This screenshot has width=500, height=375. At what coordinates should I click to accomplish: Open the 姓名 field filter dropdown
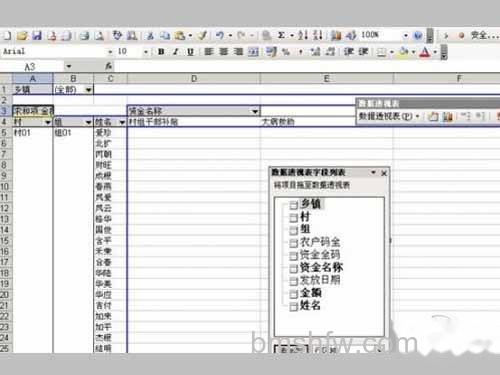click(x=122, y=122)
